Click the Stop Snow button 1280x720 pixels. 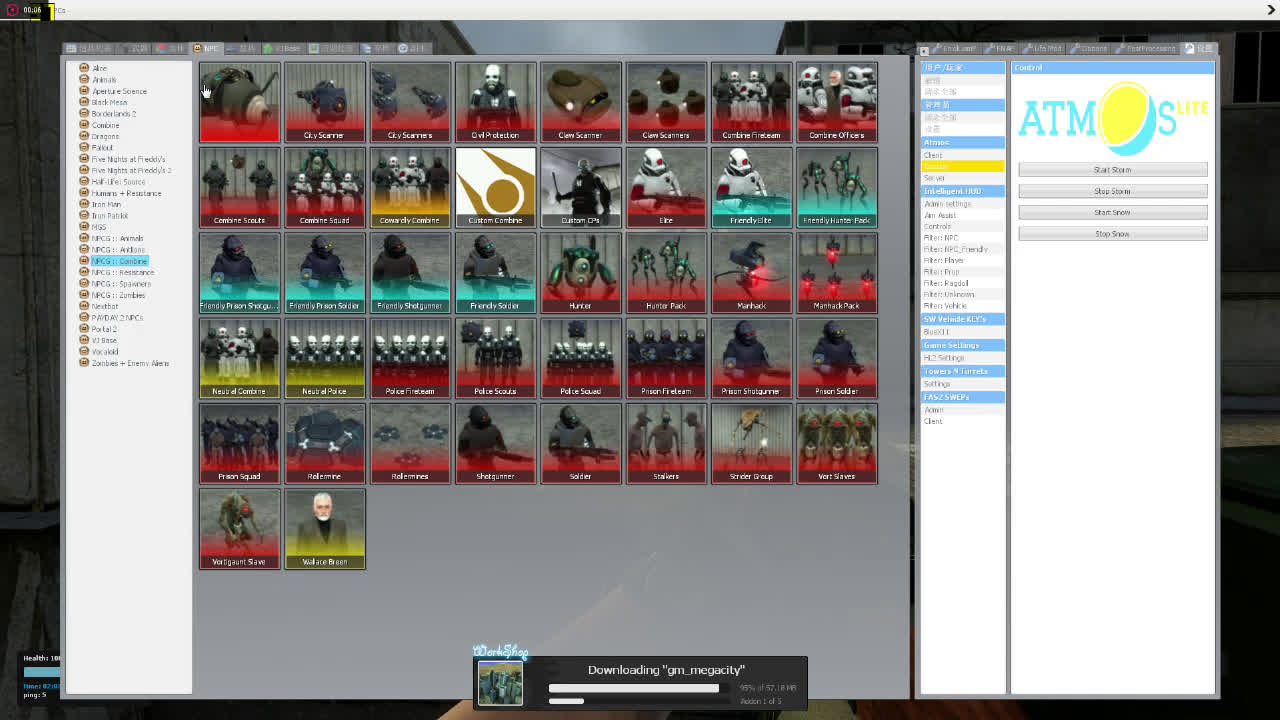(x=1112, y=234)
